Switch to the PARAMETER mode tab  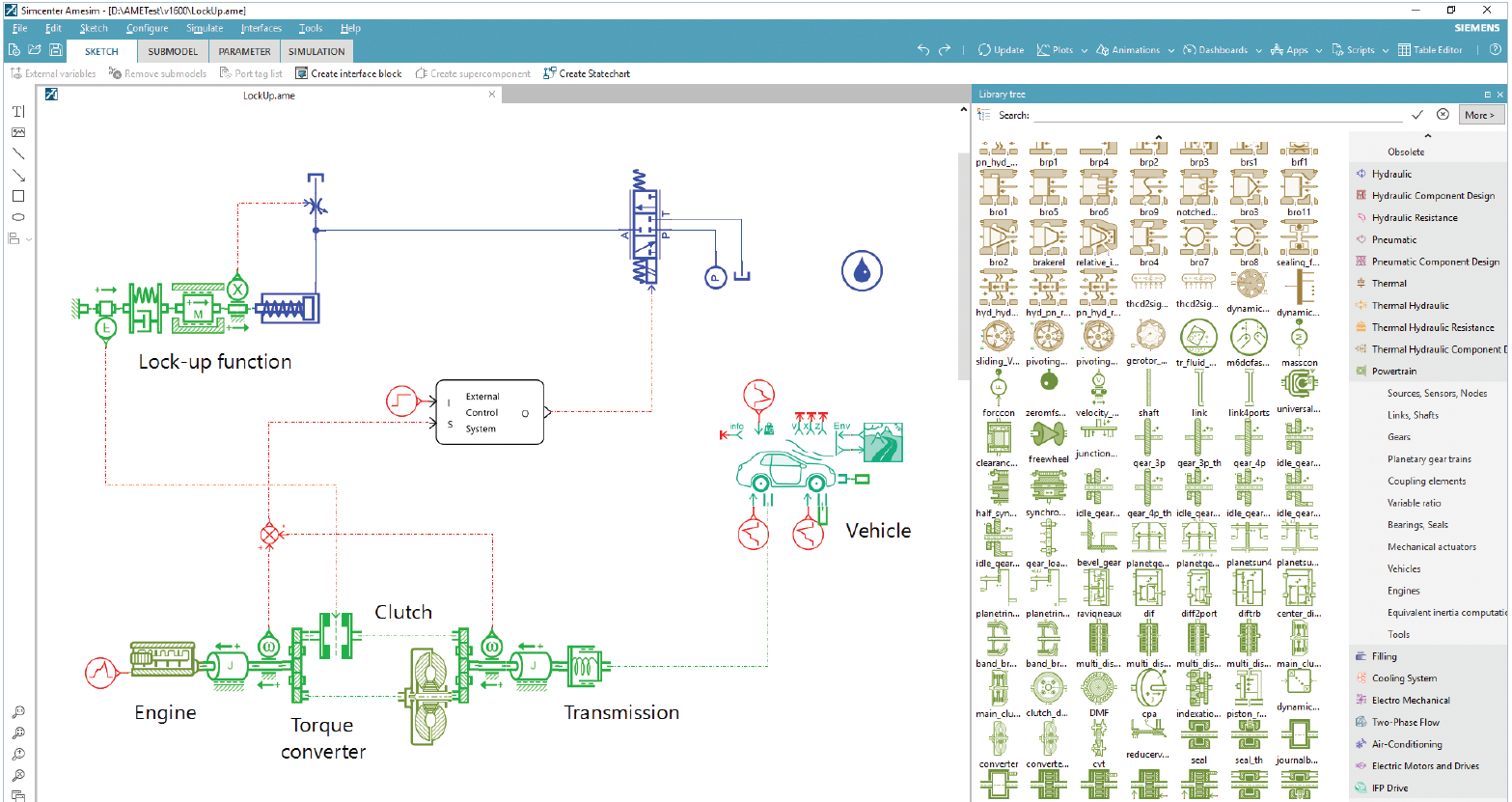pyautogui.click(x=244, y=51)
